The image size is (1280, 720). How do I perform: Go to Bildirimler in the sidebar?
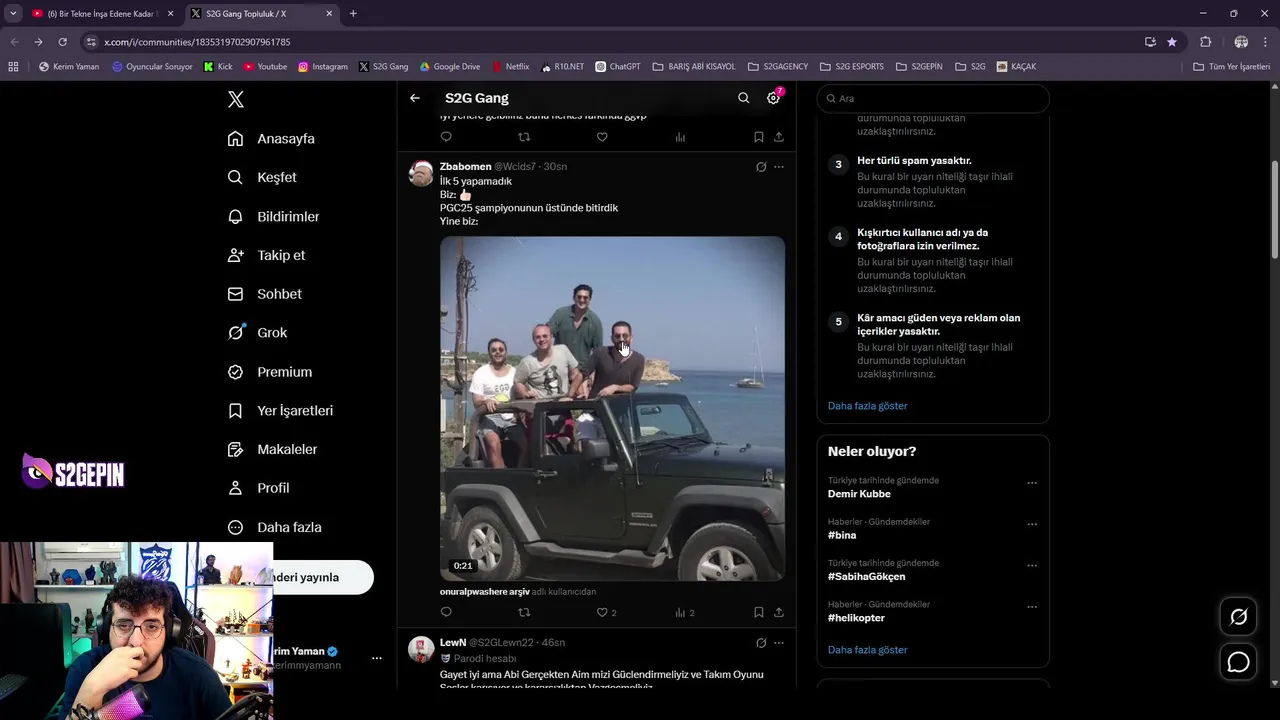click(273, 216)
